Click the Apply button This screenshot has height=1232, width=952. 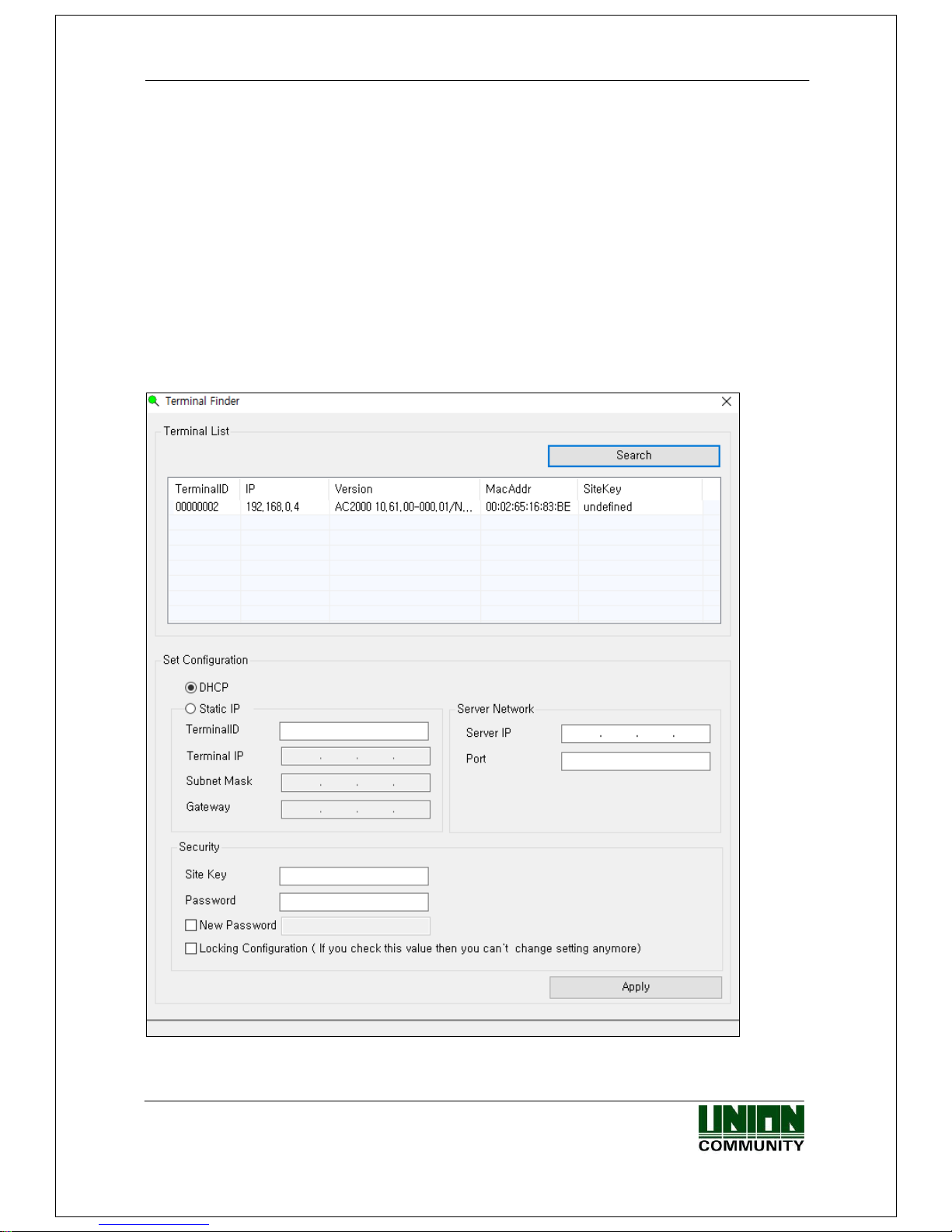click(x=635, y=987)
